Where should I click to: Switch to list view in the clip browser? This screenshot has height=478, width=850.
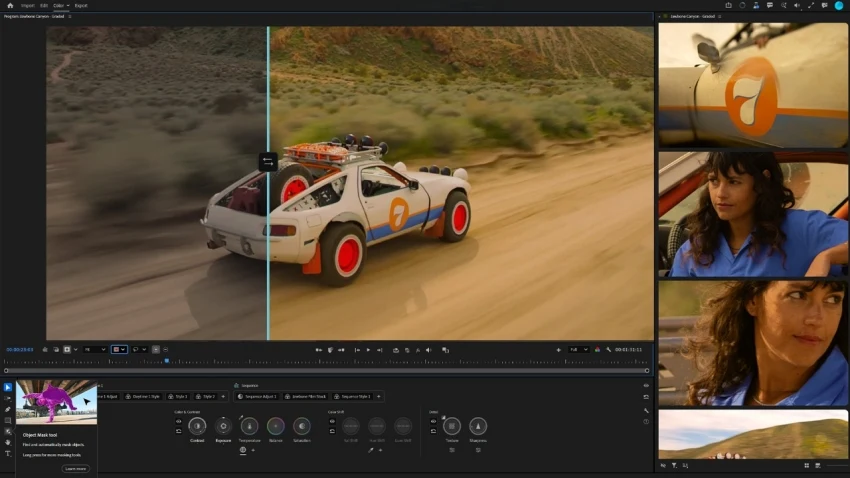pos(817,466)
